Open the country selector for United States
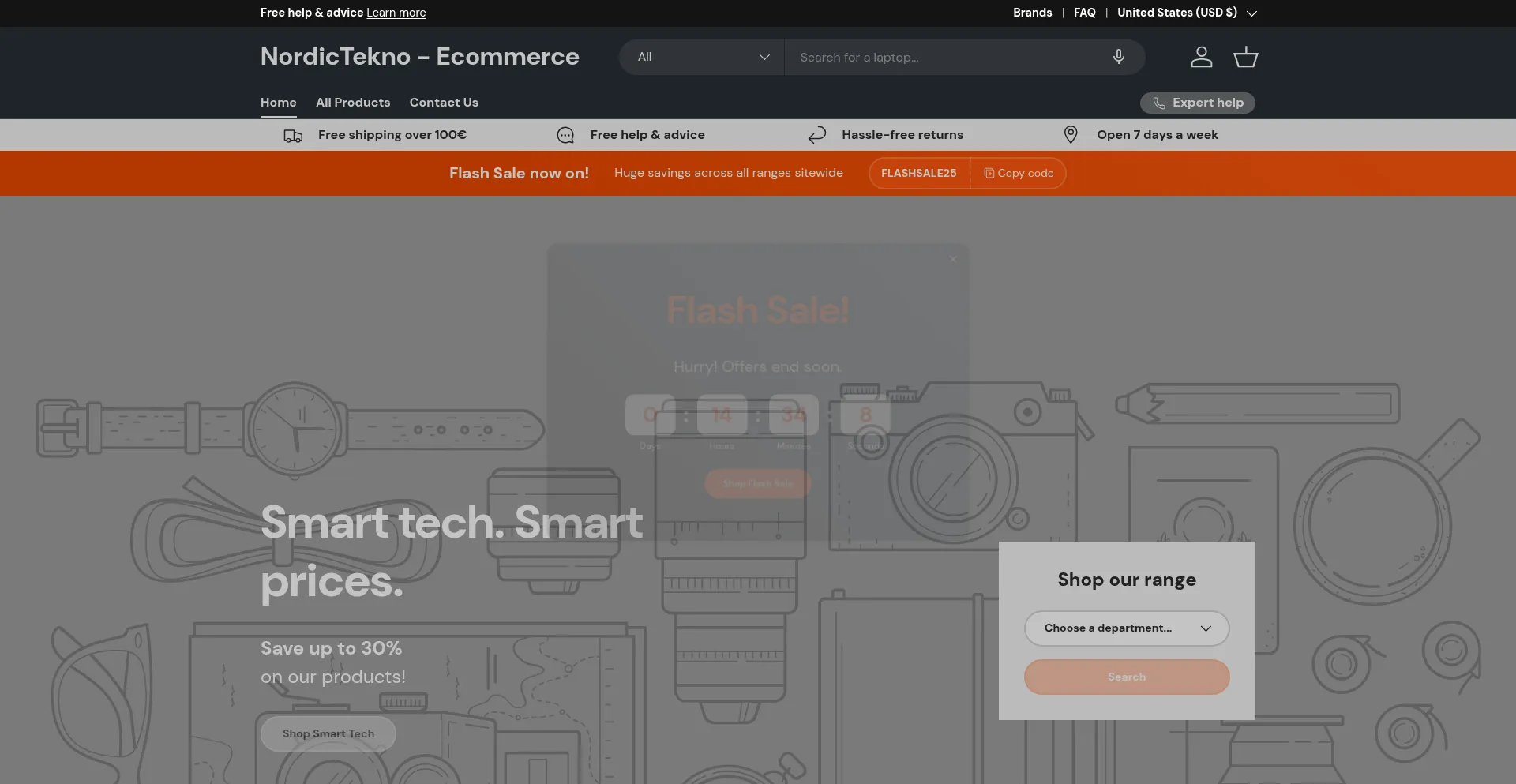The height and width of the screenshot is (784, 1516). click(1184, 13)
